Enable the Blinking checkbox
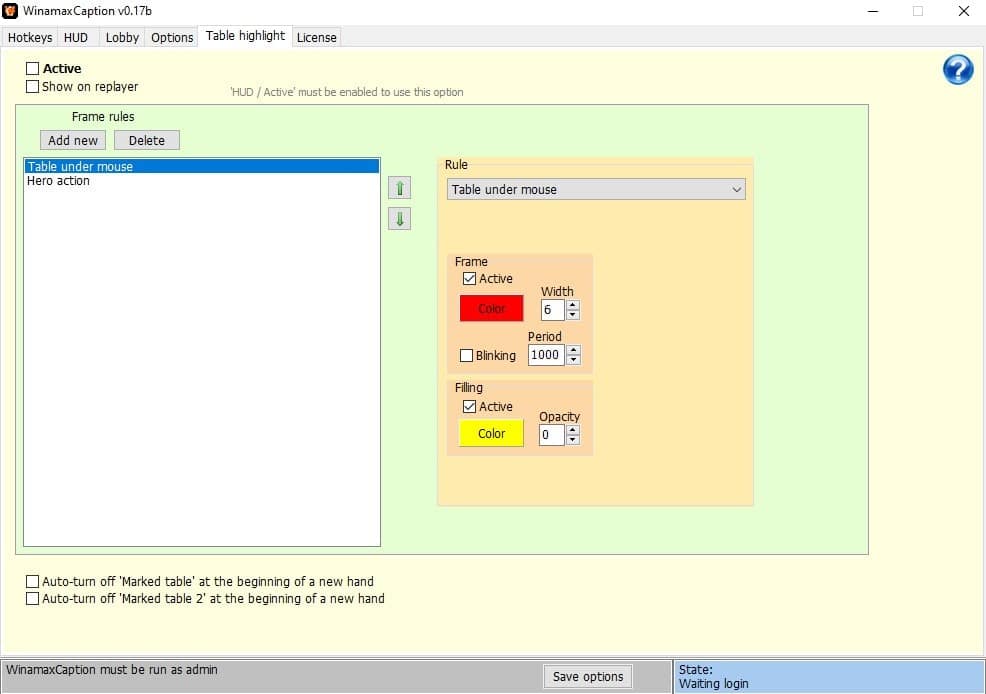The image size is (986, 694). tap(467, 355)
